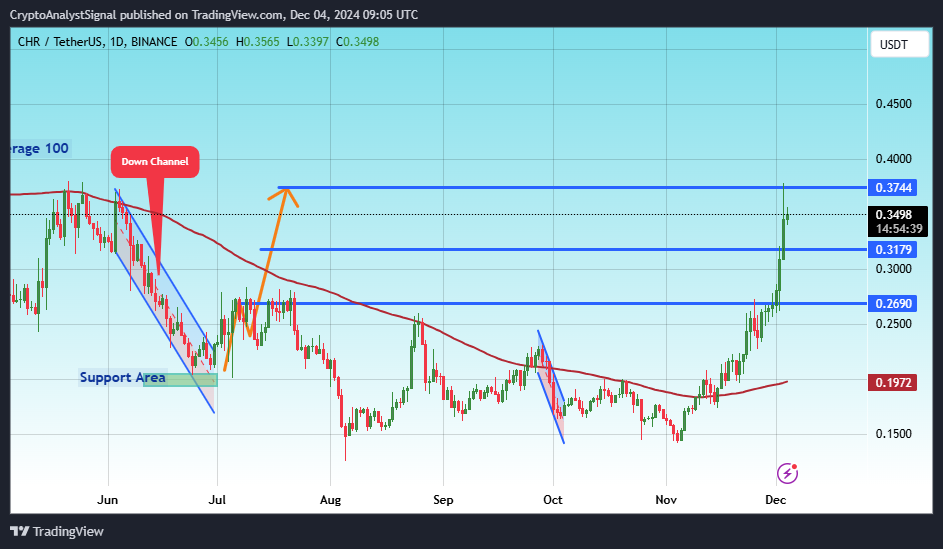
Task: Click the TradingView logo
Action: pos(57,532)
